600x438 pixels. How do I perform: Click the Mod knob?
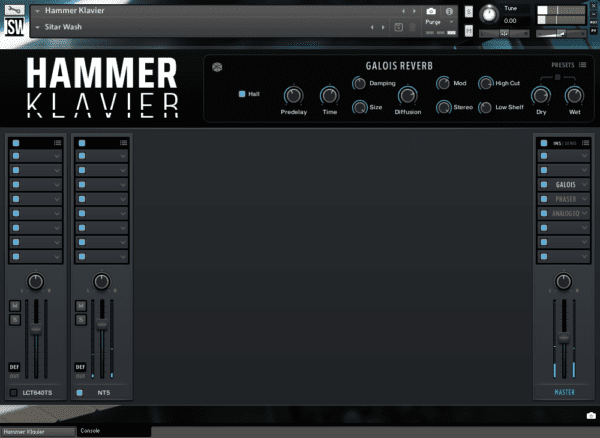click(x=443, y=83)
